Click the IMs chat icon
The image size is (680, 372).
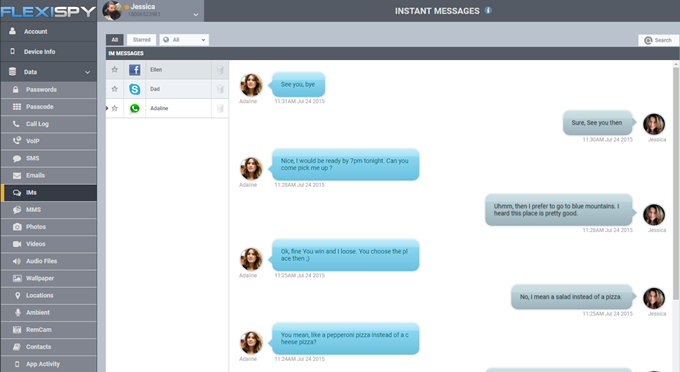coord(16,193)
